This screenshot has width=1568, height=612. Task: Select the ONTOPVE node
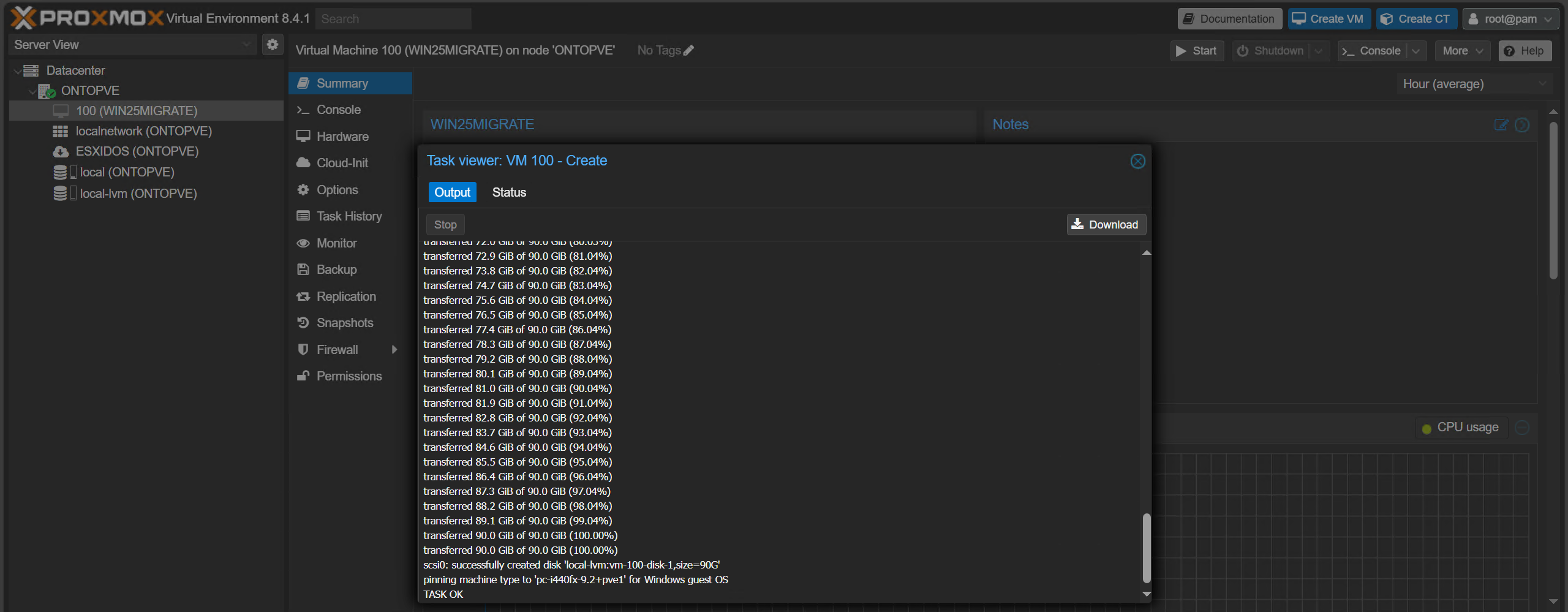(x=90, y=91)
